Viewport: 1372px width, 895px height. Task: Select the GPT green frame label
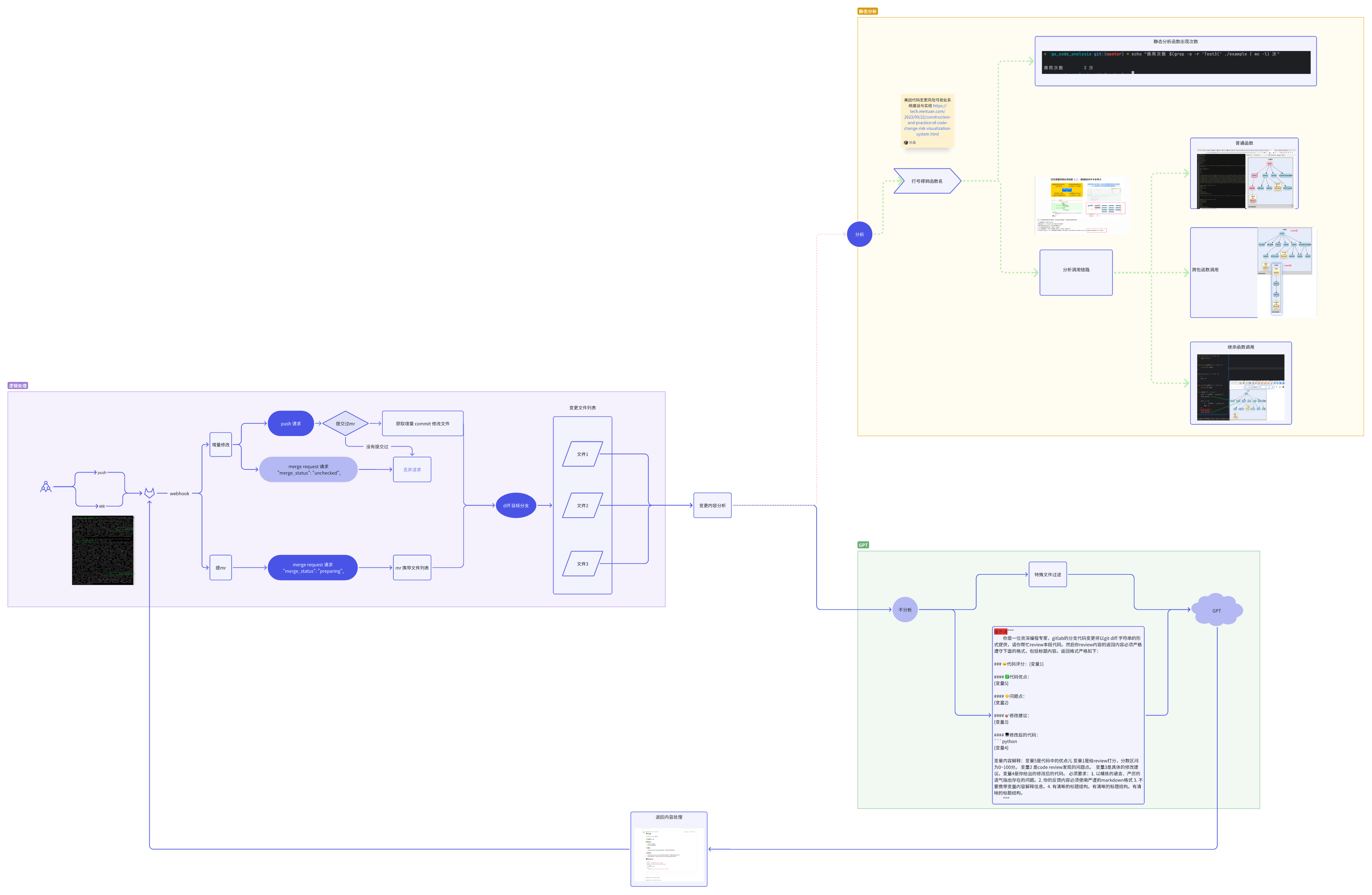tap(862, 545)
